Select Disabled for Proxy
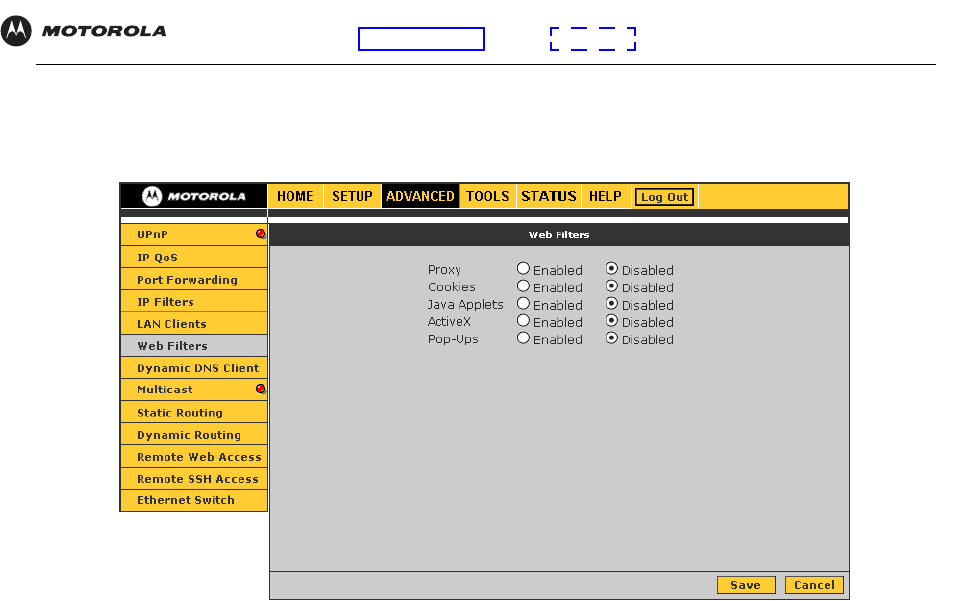The image size is (965, 601). click(612, 268)
